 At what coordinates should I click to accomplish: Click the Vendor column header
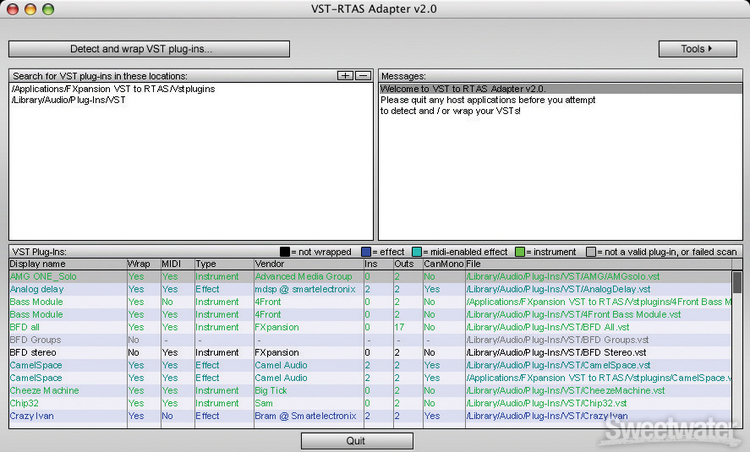[307, 264]
